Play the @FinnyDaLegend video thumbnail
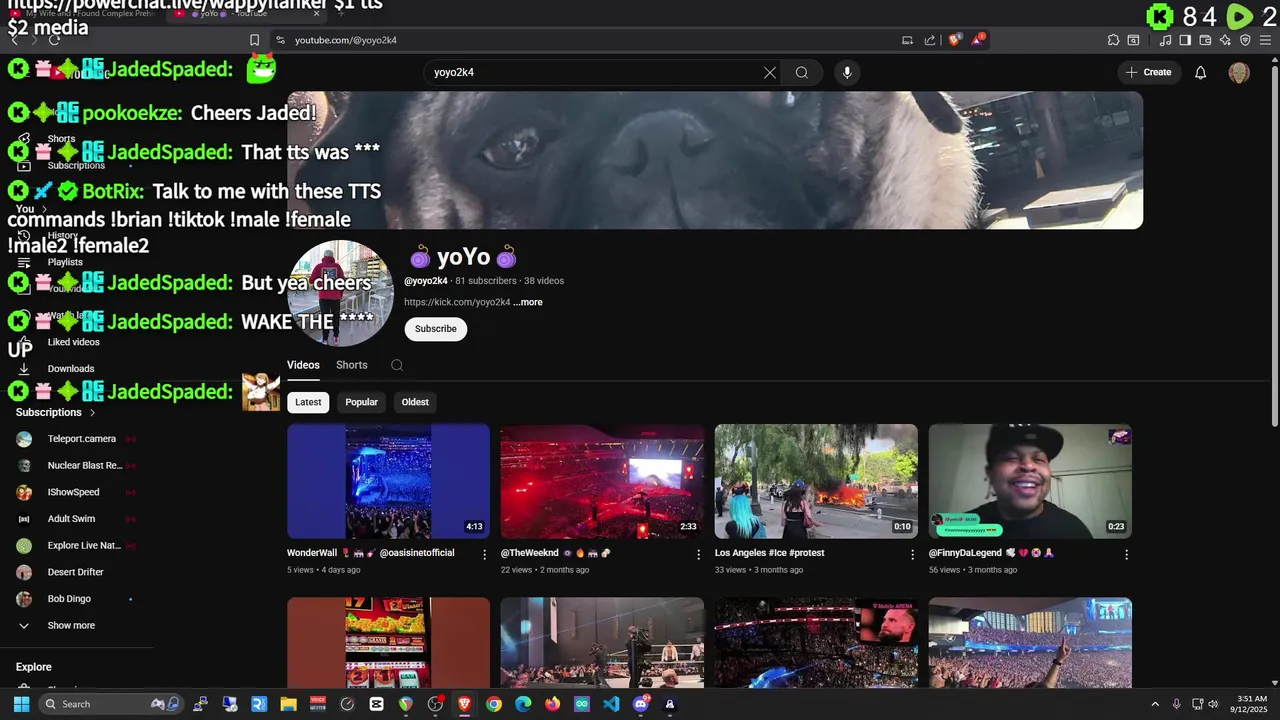The height and width of the screenshot is (720, 1280). 1030,481
